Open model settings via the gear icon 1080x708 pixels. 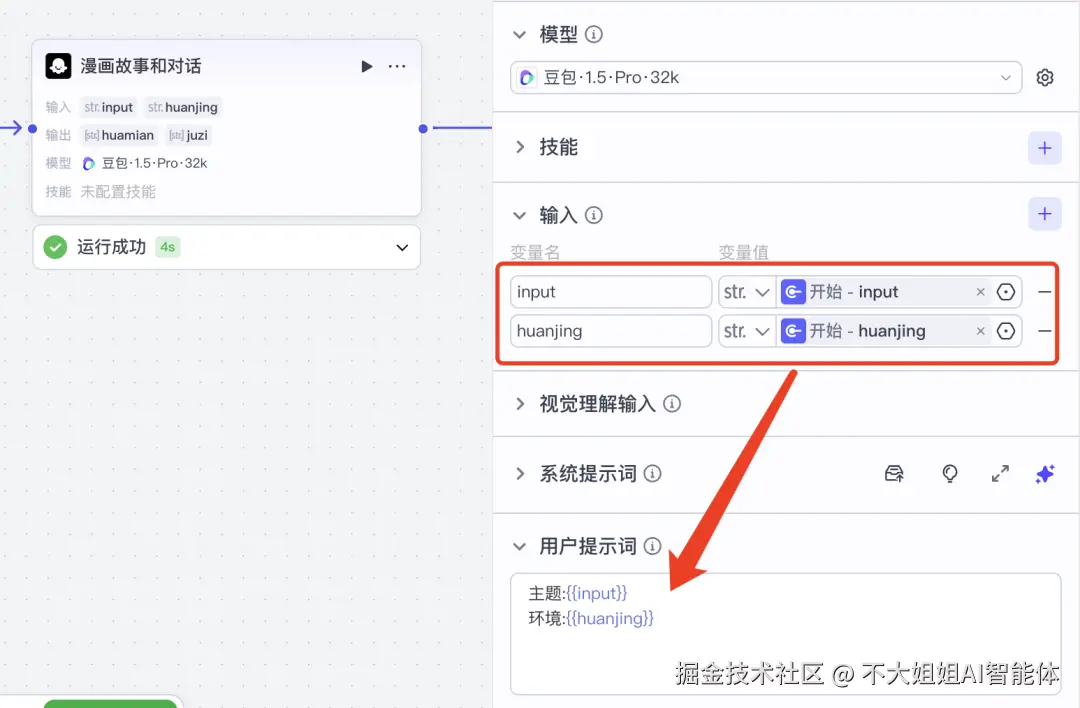[x=1044, y=77]
